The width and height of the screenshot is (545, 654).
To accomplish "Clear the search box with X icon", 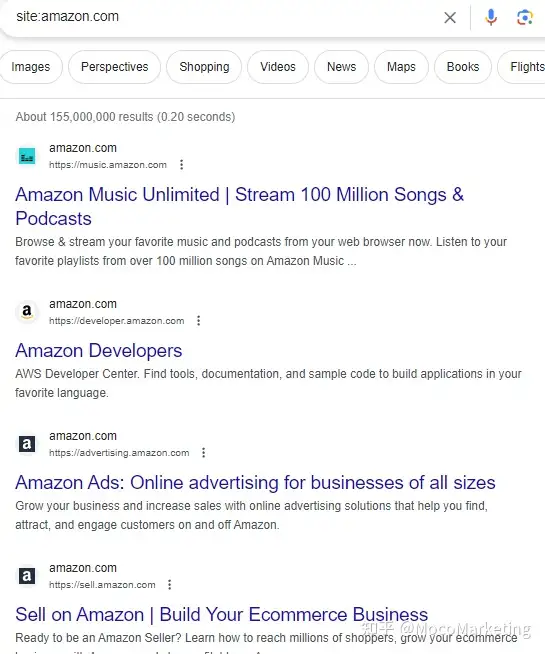I will pos(450,18).
